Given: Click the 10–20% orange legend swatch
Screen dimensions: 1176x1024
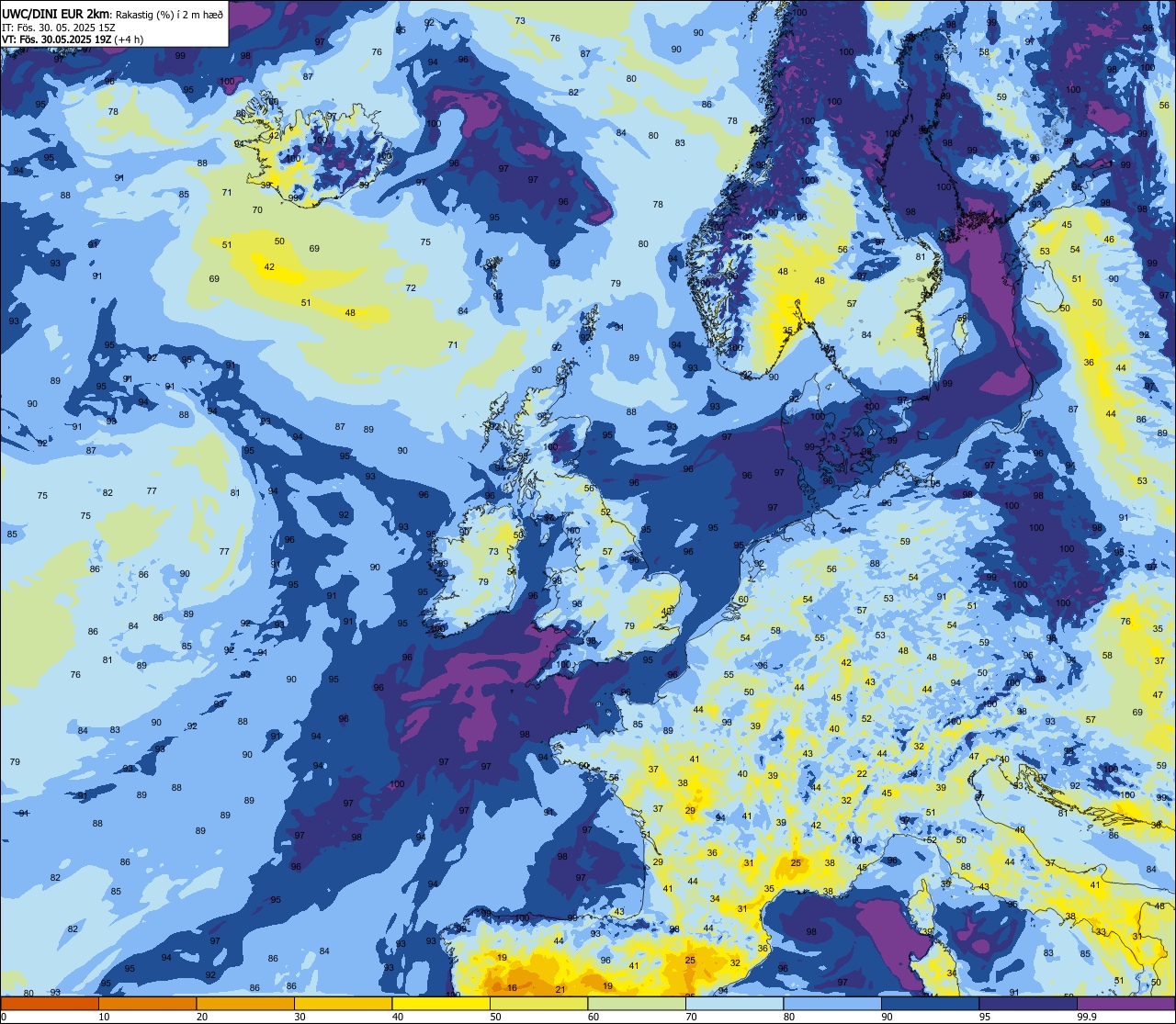Looking at the screenshot, I should click(x=147, y=1003).
